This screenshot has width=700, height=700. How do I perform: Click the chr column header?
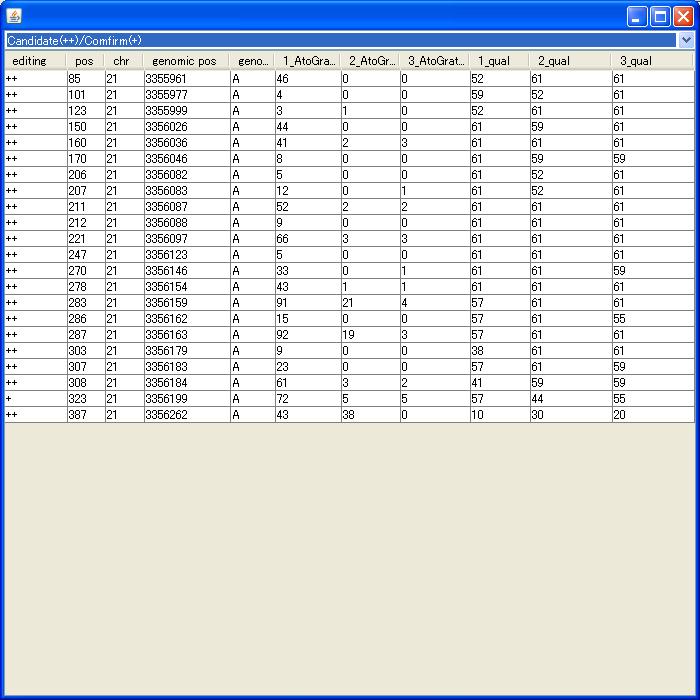click(x=124, y=61)
